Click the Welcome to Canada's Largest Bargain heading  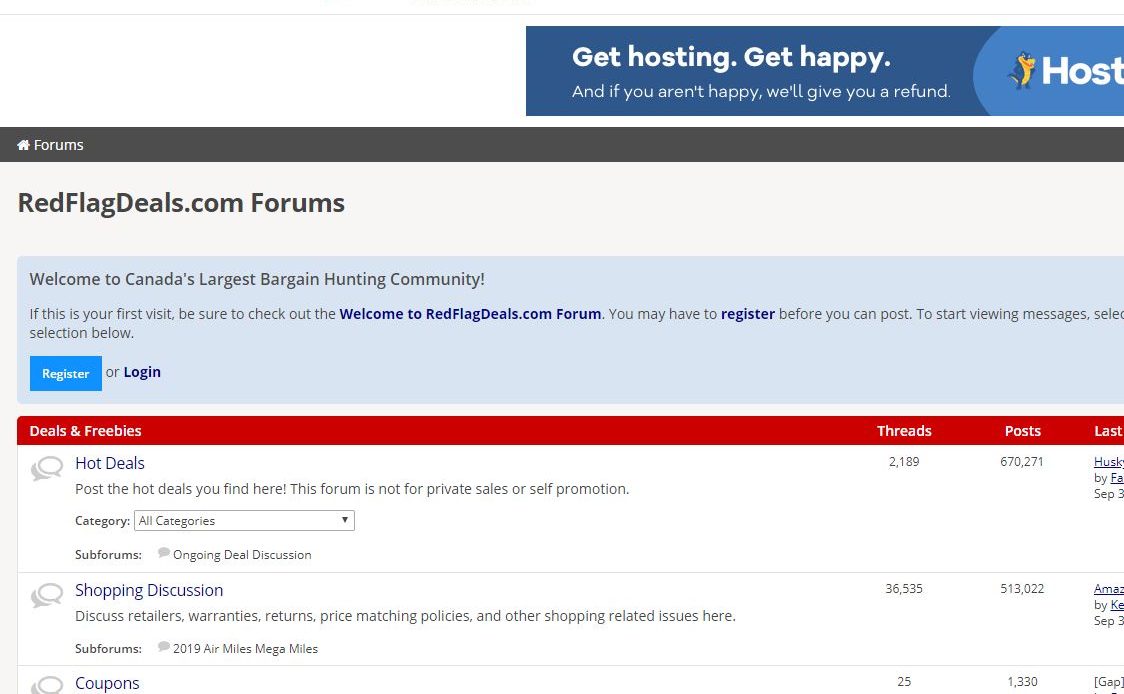(257, 279)
